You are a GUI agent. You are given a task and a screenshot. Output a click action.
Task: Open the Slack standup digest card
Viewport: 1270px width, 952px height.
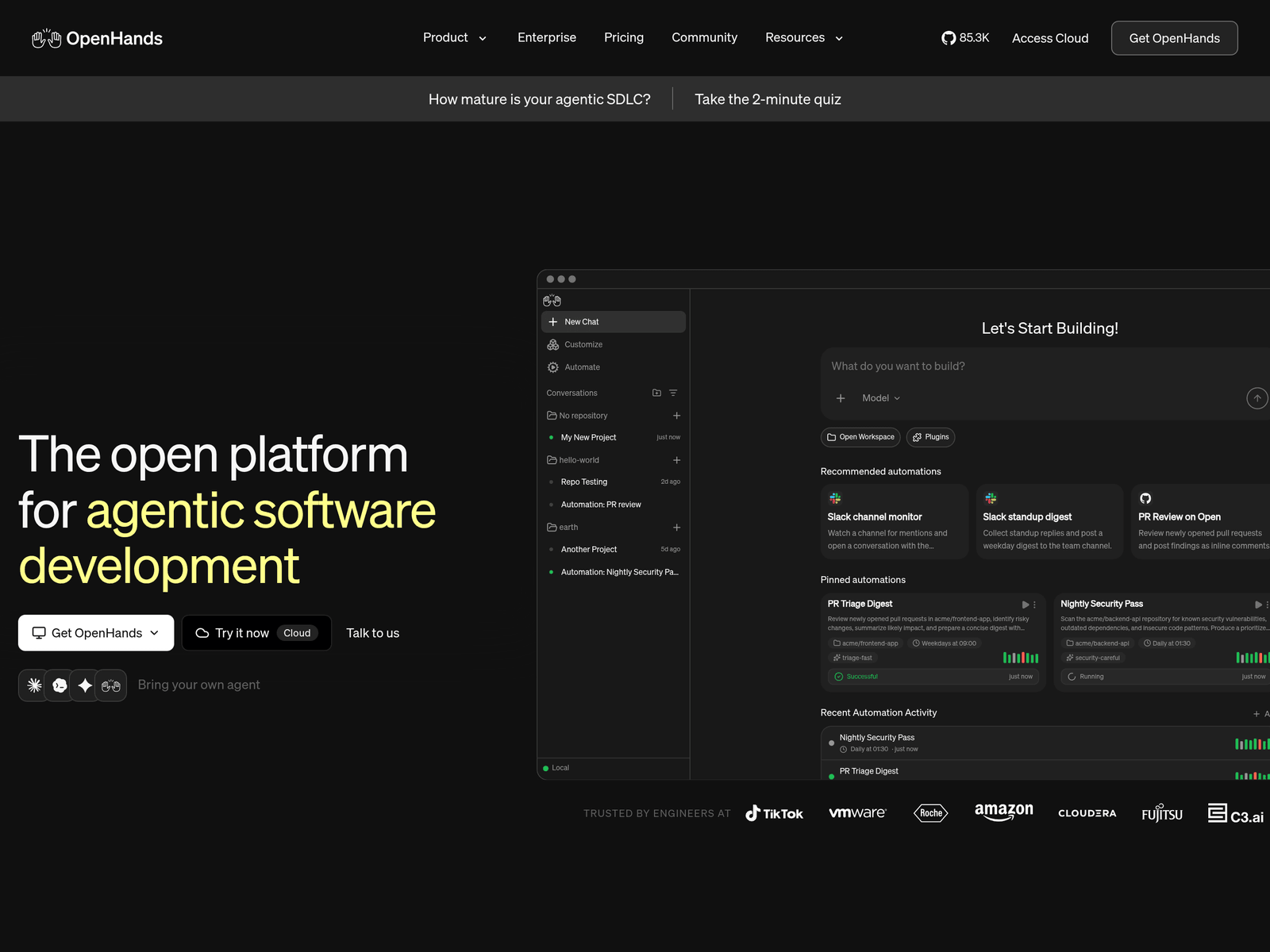point(1049,522)
